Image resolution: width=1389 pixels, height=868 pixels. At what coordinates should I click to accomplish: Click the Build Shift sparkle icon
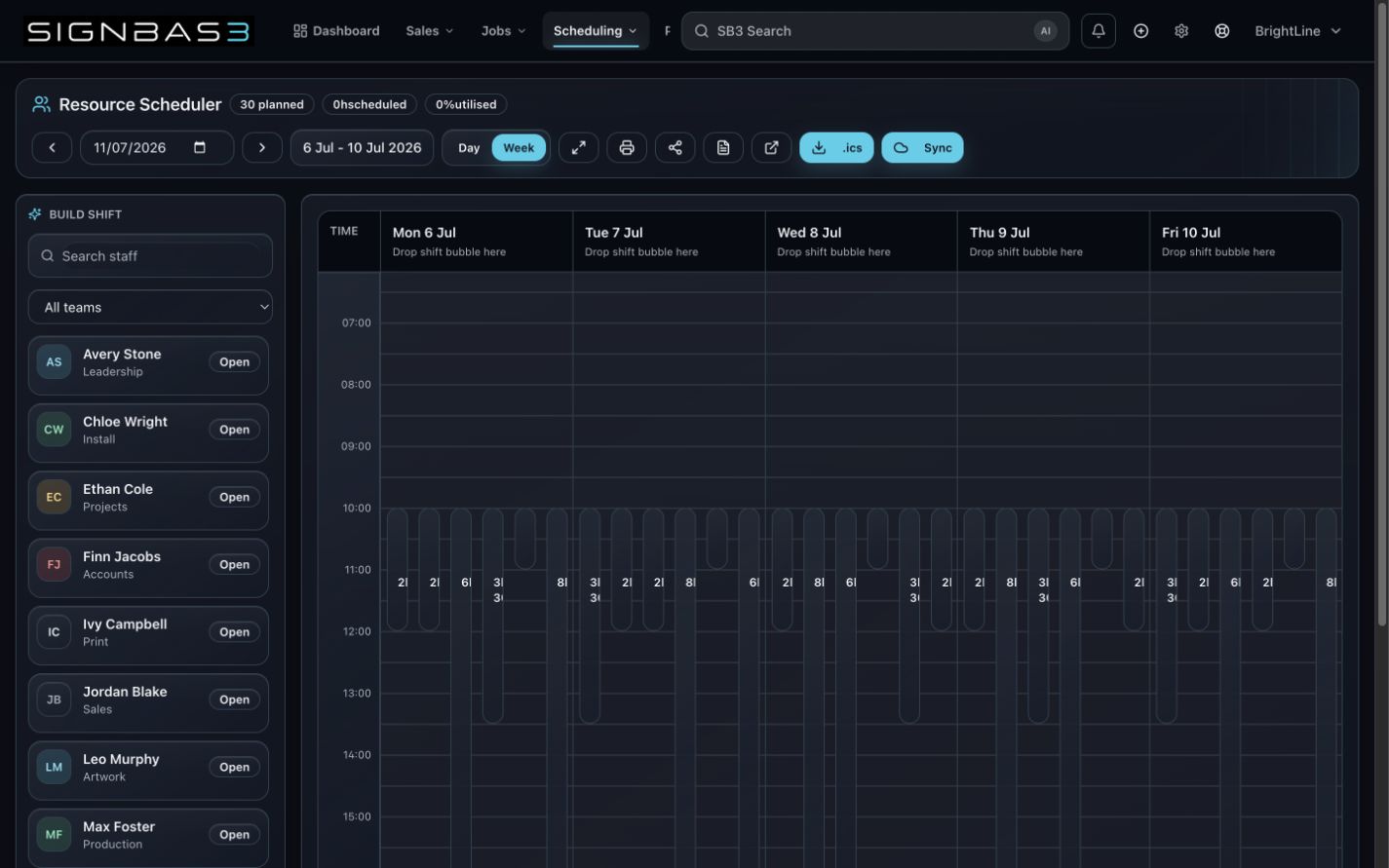click(35, 214)
